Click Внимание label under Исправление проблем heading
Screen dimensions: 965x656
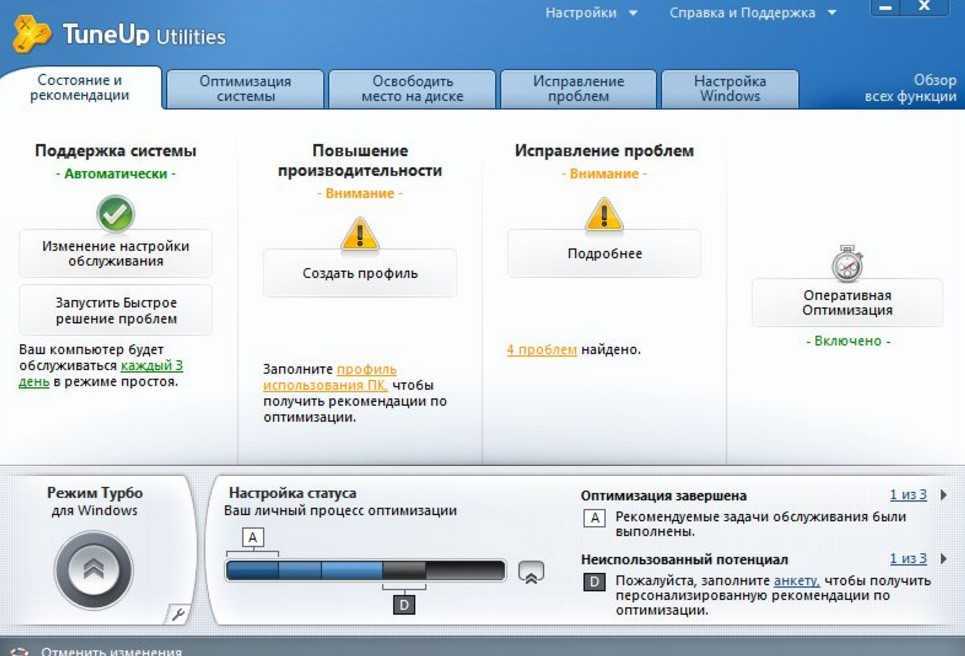pyautogui.click(x=604, y=174)
